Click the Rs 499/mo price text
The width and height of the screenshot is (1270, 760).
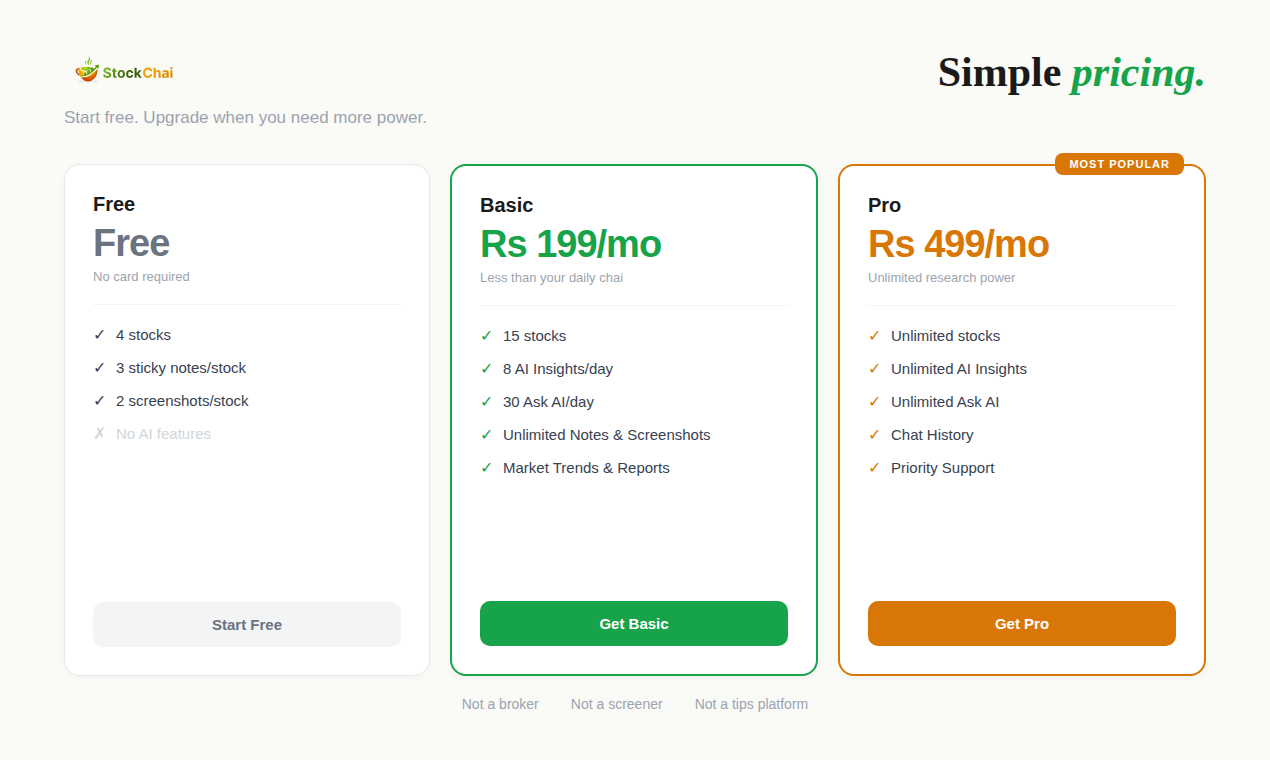pyautogui.click(x=958, y=244)
